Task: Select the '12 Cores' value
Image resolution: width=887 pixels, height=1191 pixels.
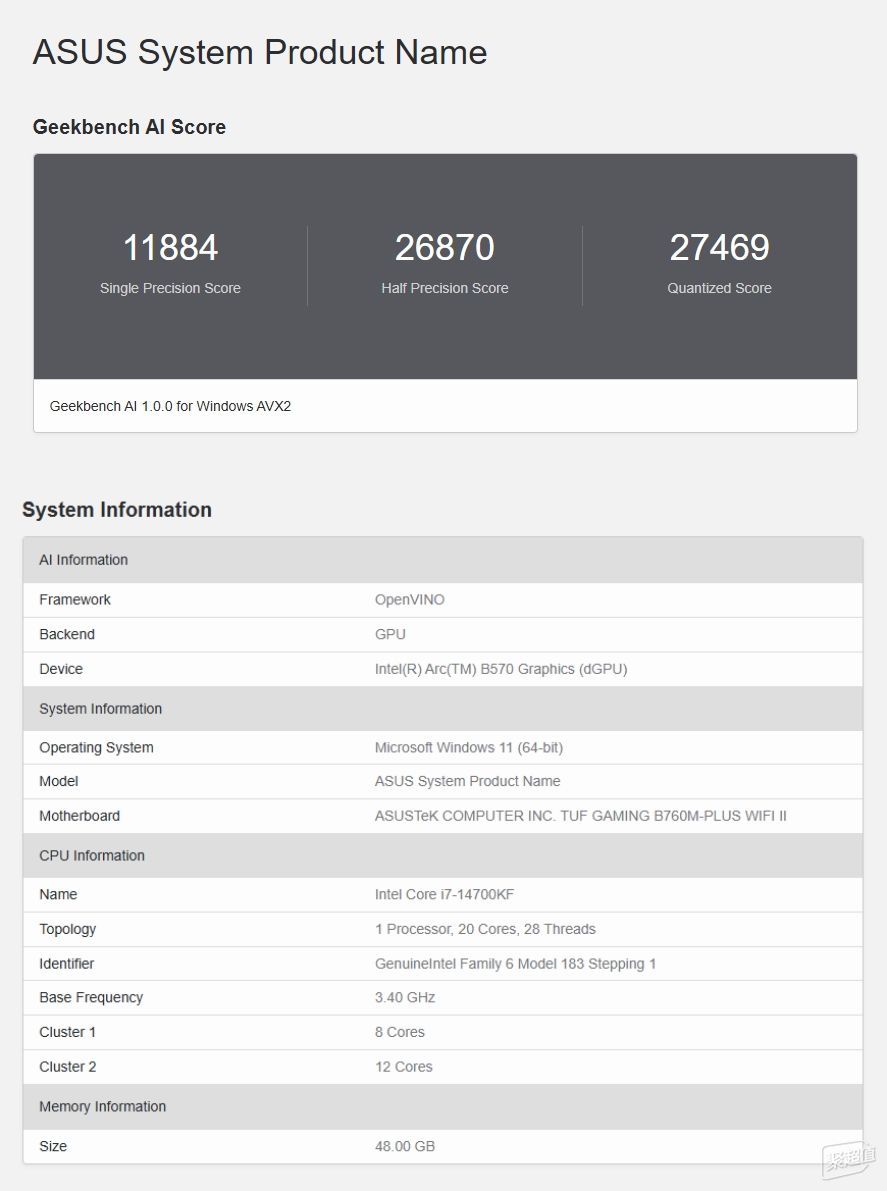Action: pyautogui.click(x=403, y=1066)
